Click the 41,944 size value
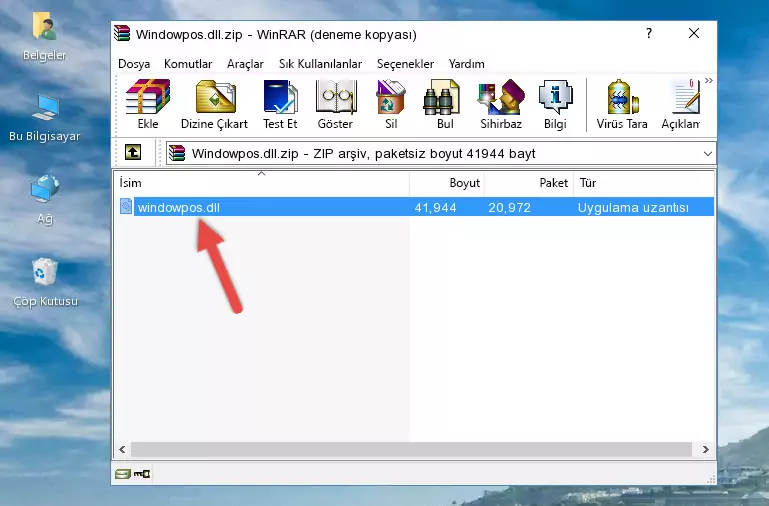Screen dimensions: 769x506 pos(435,207)
